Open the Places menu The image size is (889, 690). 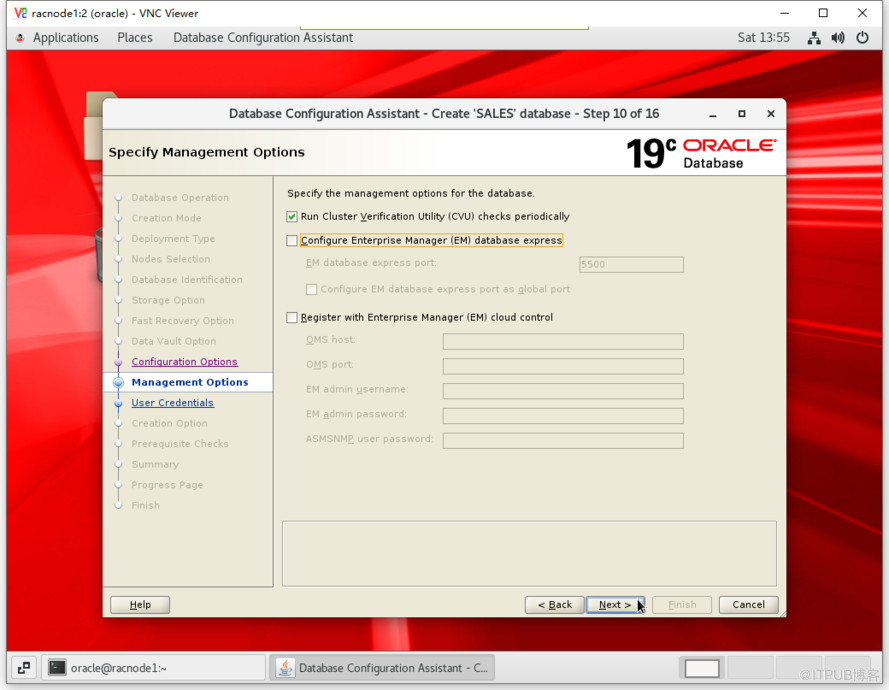[135, 38]
